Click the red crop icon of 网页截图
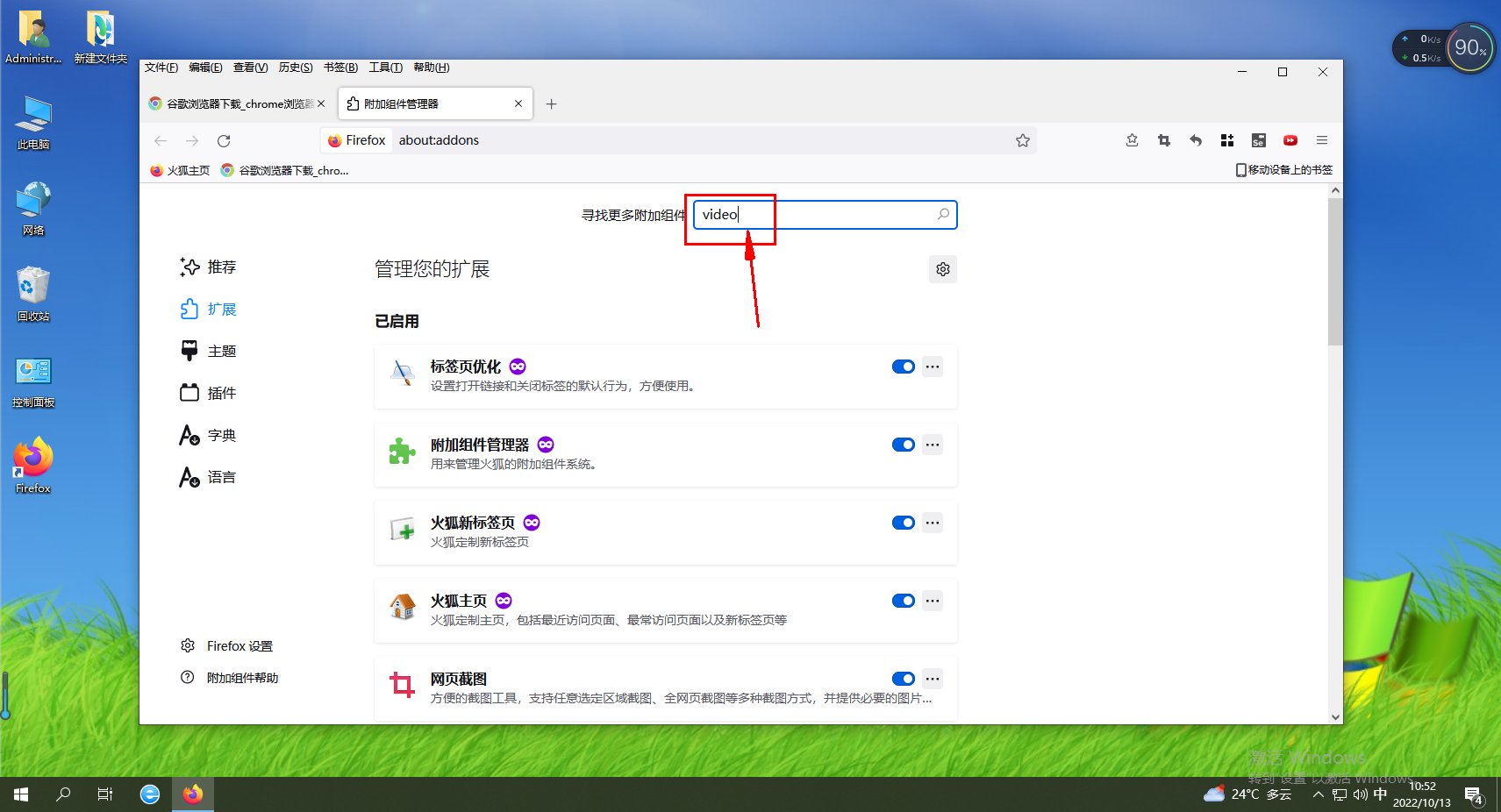The width and height of the screenshot is (1501, 812). click(x=403, y=685)
